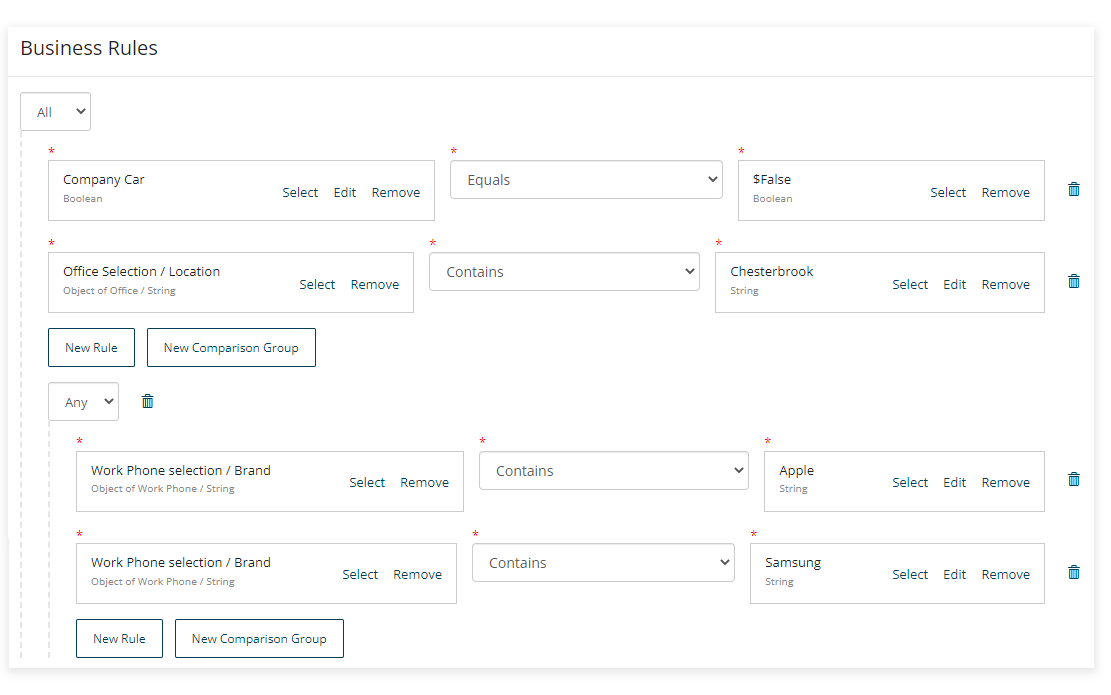
Task: Remove the Samsung string value
Action: click(1005, 574)
